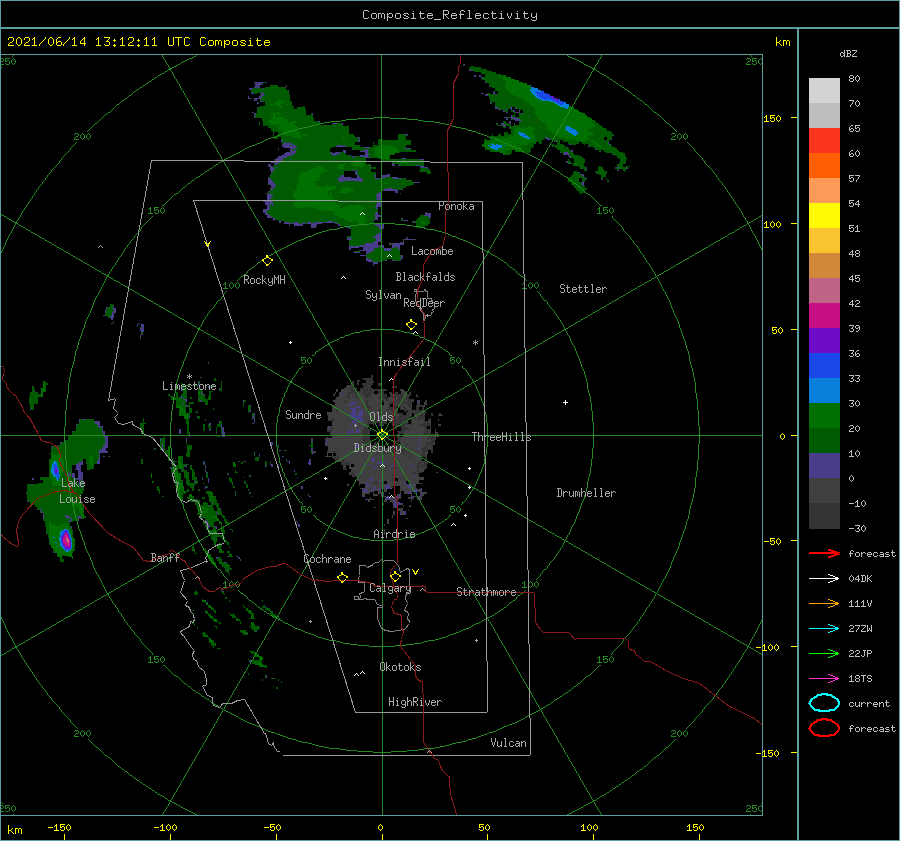Click the HighRiver town label
This screenshot has width=900, height=841.
(x=415, y=702)
